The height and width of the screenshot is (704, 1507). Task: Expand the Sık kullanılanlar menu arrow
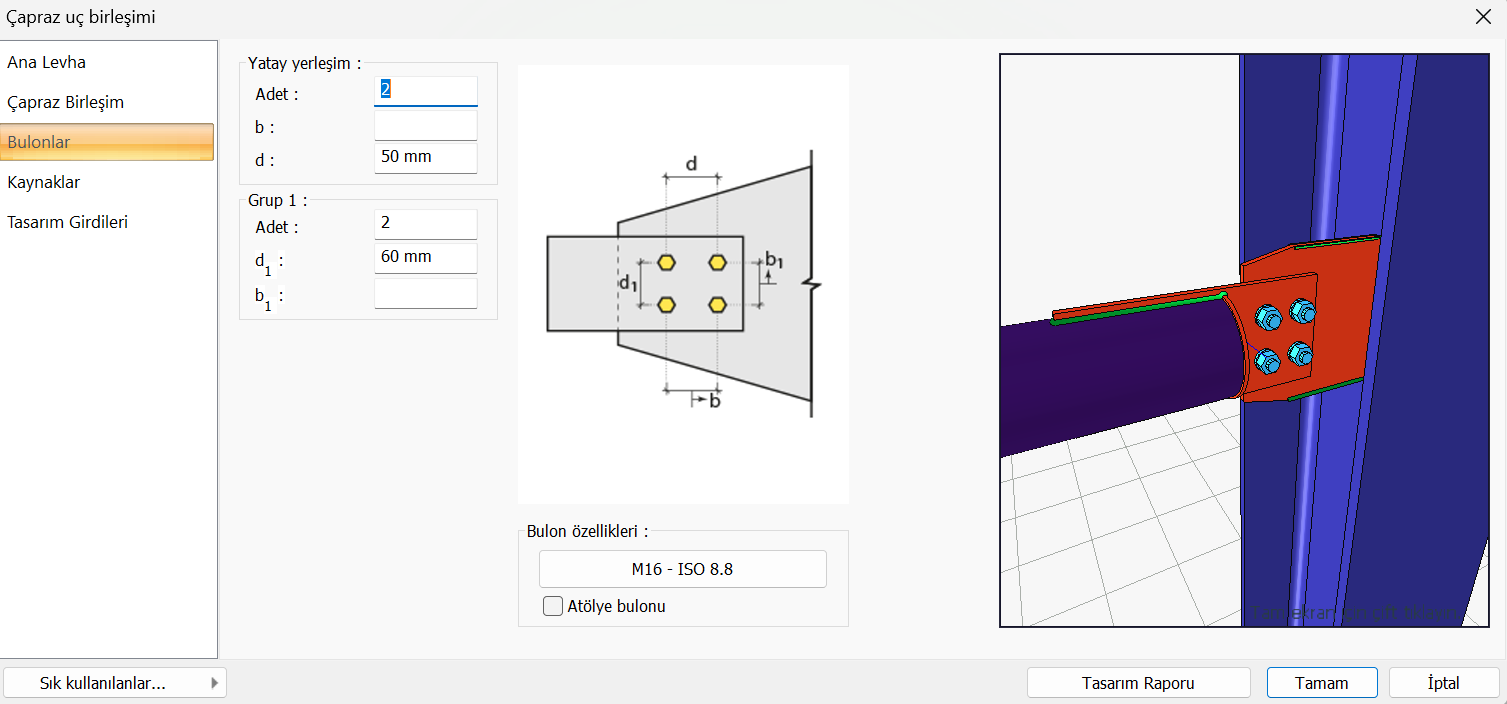point(215,683)
